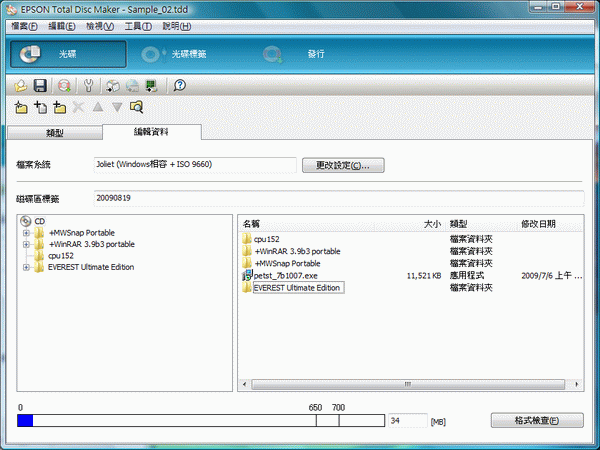This screenshot has height=450, width=600.
Task: Click the 磁碟區標籤 field containing 20090819
Action: (x=339, y=198)
